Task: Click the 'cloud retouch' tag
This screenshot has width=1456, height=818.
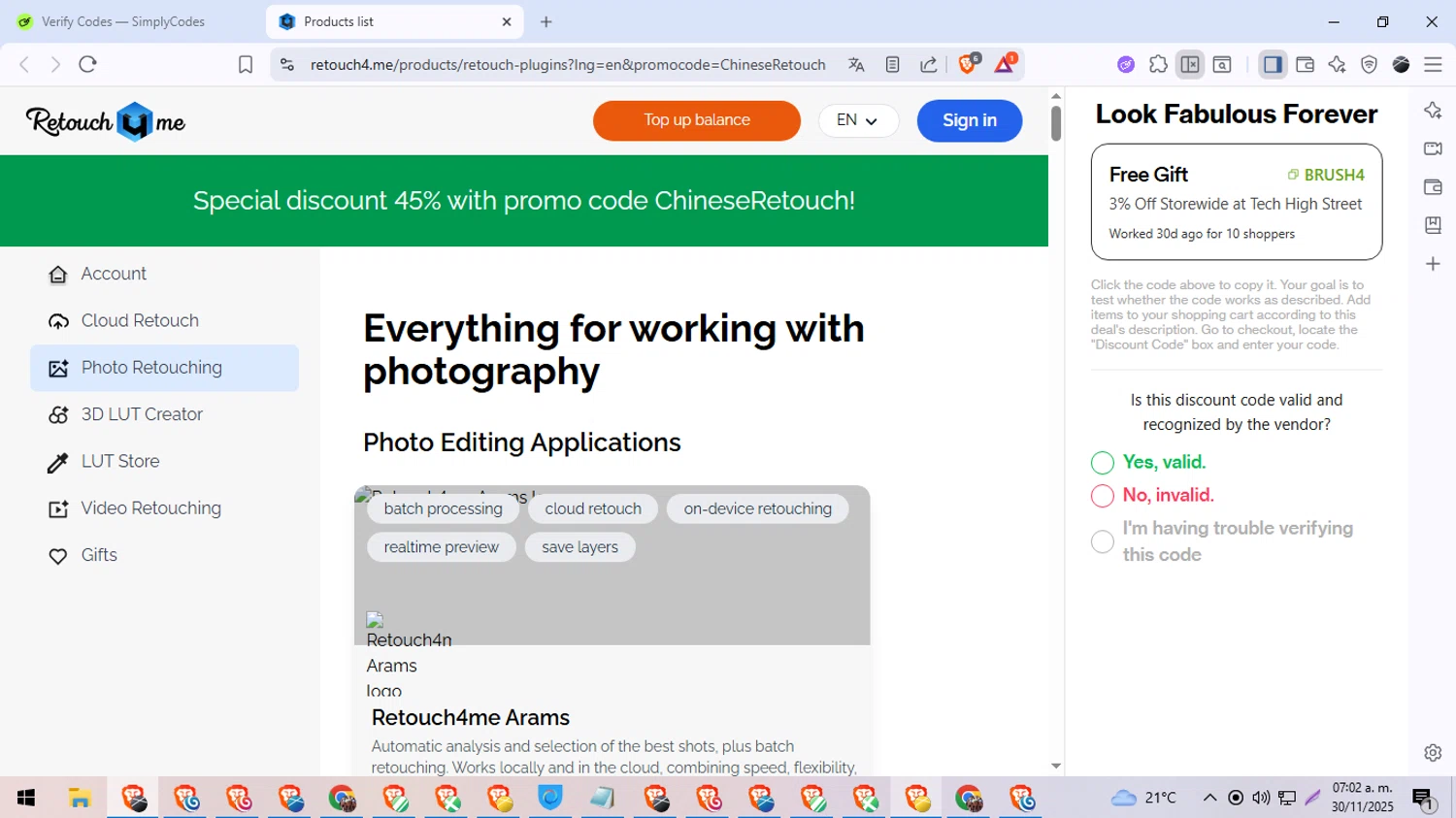Action: coord(593,508)
